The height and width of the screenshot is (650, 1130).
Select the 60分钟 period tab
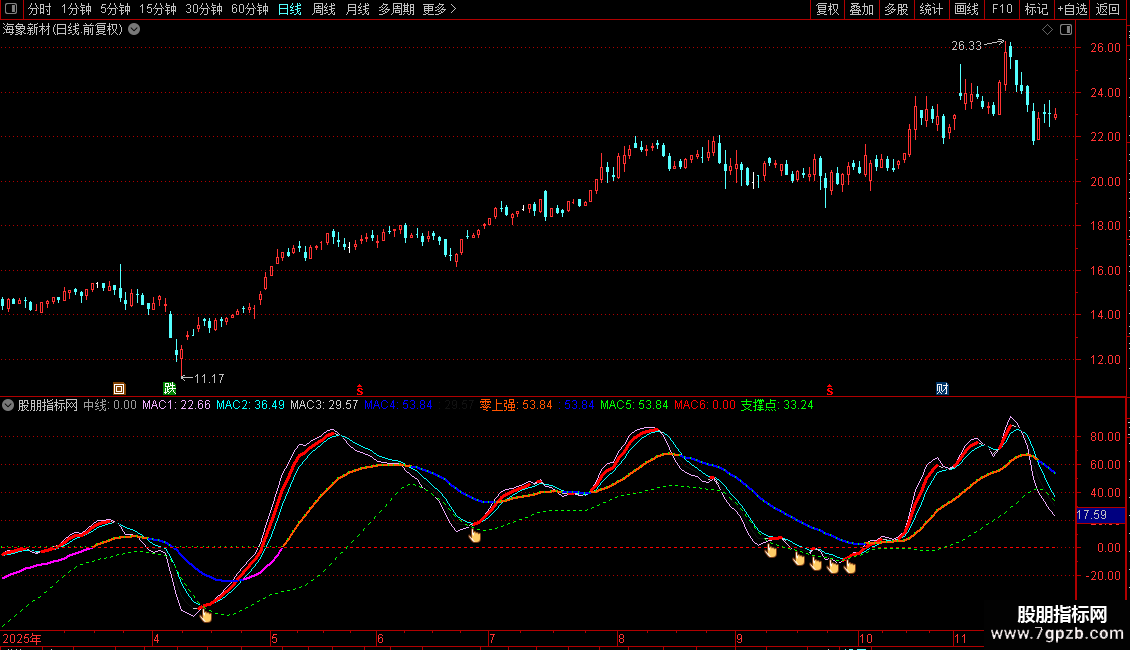pyautogui.click(x=249, y=10)
